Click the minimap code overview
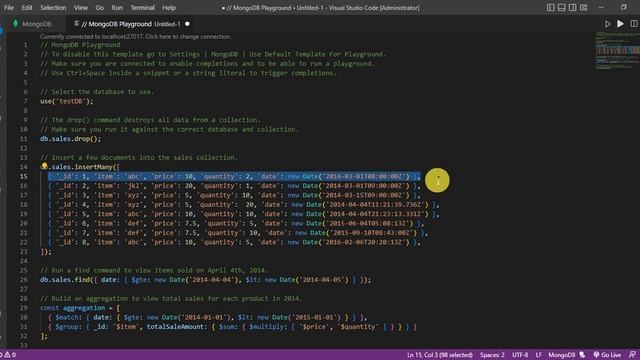Viewport: 640px width, 360px height. (x=617, y=51)
